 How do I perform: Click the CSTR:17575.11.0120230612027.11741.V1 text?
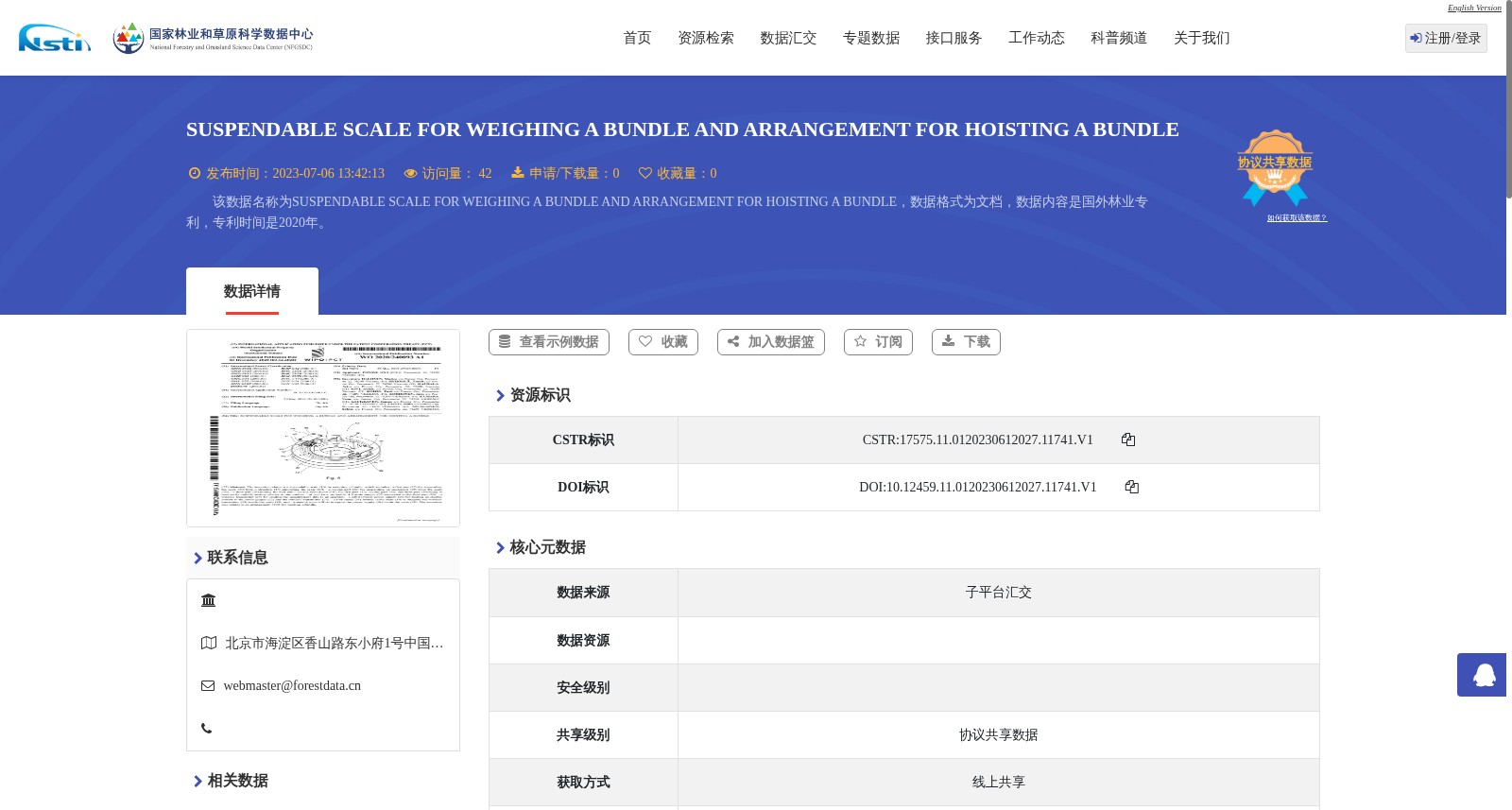[977, 439]
